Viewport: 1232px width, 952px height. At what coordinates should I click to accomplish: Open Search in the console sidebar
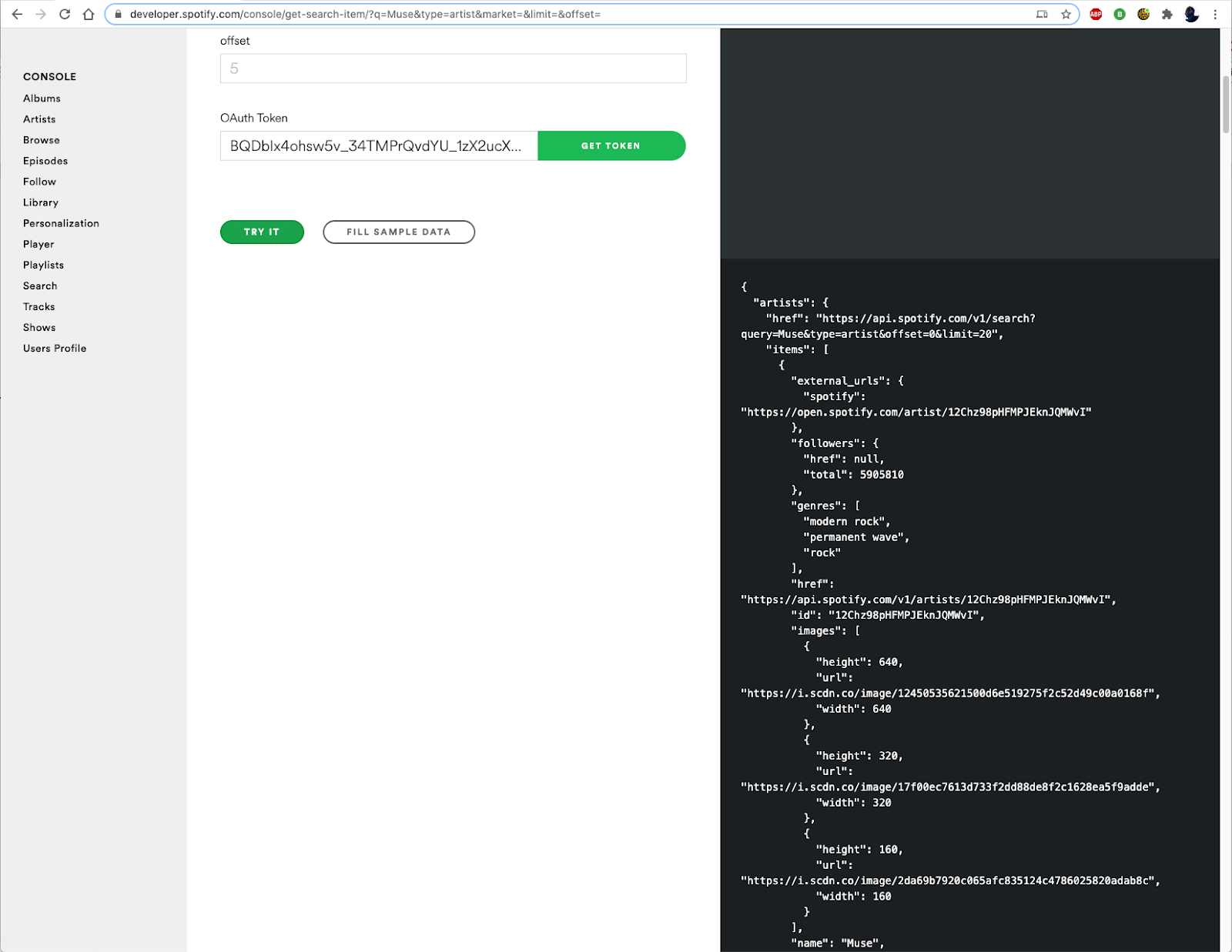pyautogui.click(x=40, y=286)
